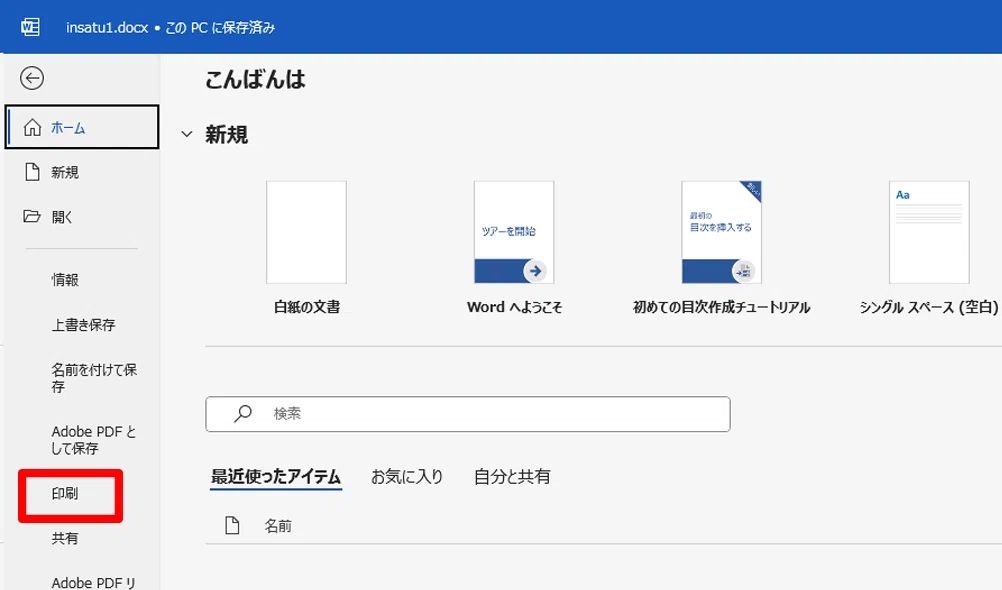
Task: Choose 上書き保存 to save the document
Action: tap(83, 325)
